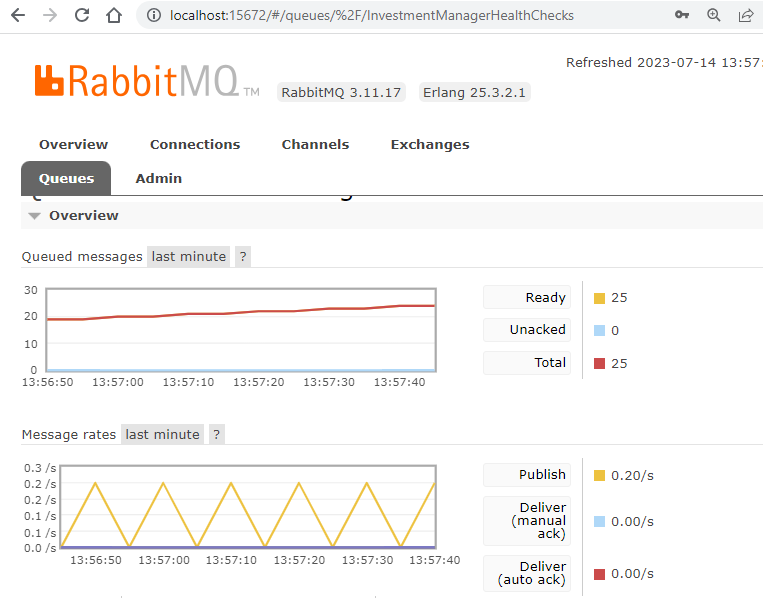Viewport: 763px width, 598px height.
Task: Click the Refreshed 2023-07-14 timestamp
Action: click(664, 63)
